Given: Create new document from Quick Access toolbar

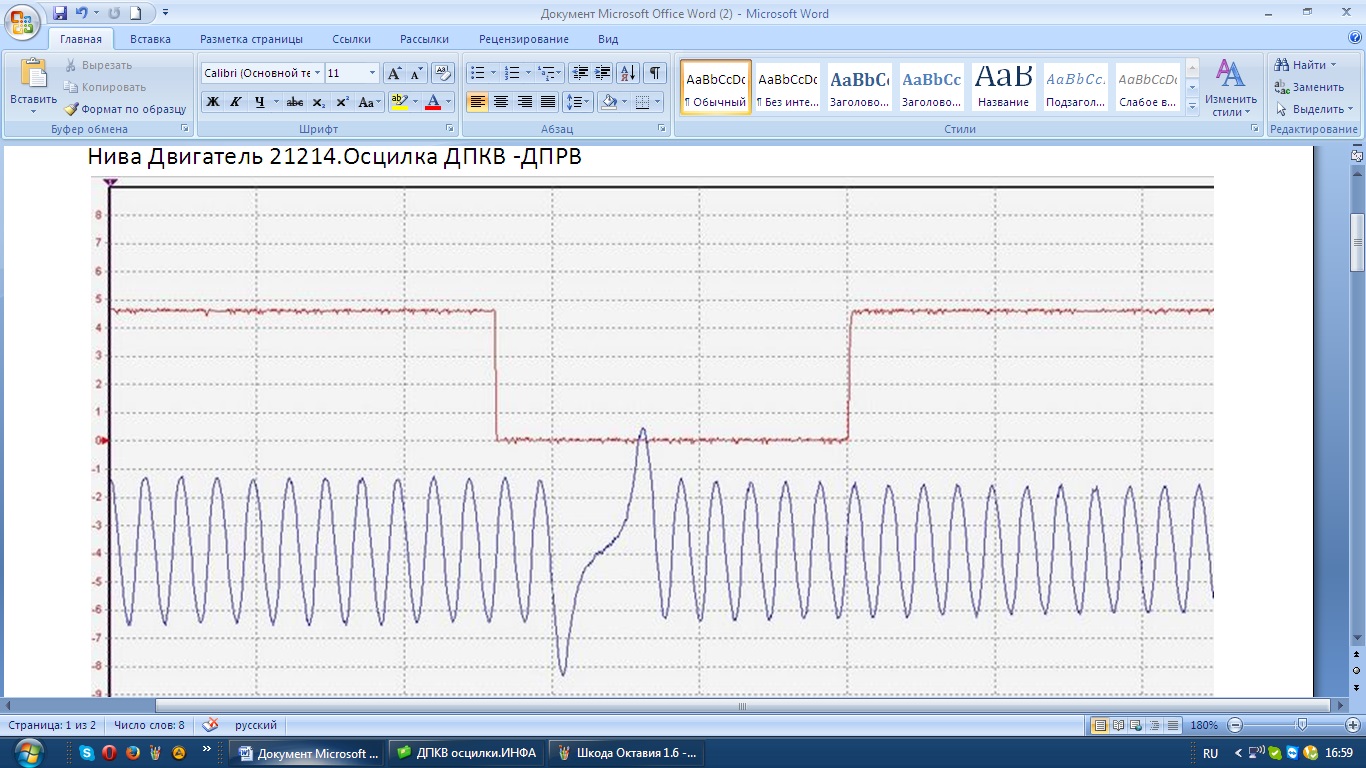Looking at the screenshot, I should point(136,13).
